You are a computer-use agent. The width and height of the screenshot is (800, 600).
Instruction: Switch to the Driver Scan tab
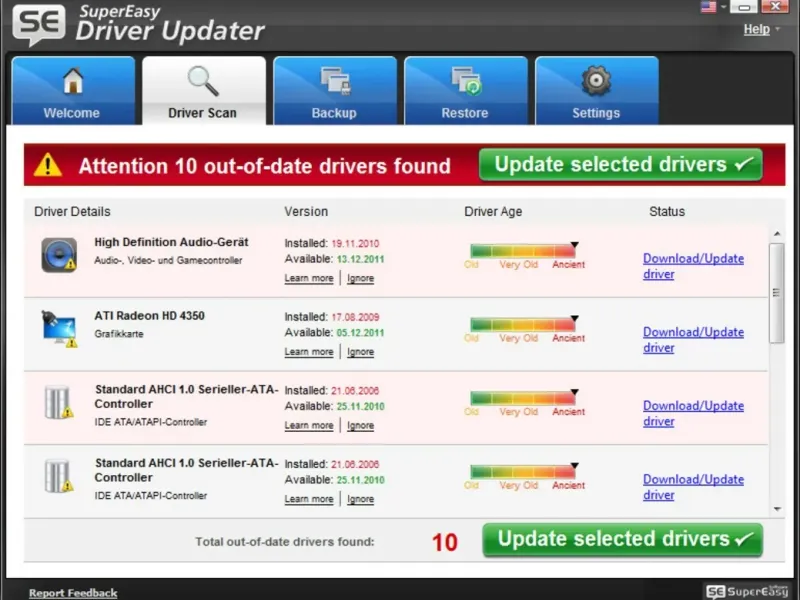point(204,91)
